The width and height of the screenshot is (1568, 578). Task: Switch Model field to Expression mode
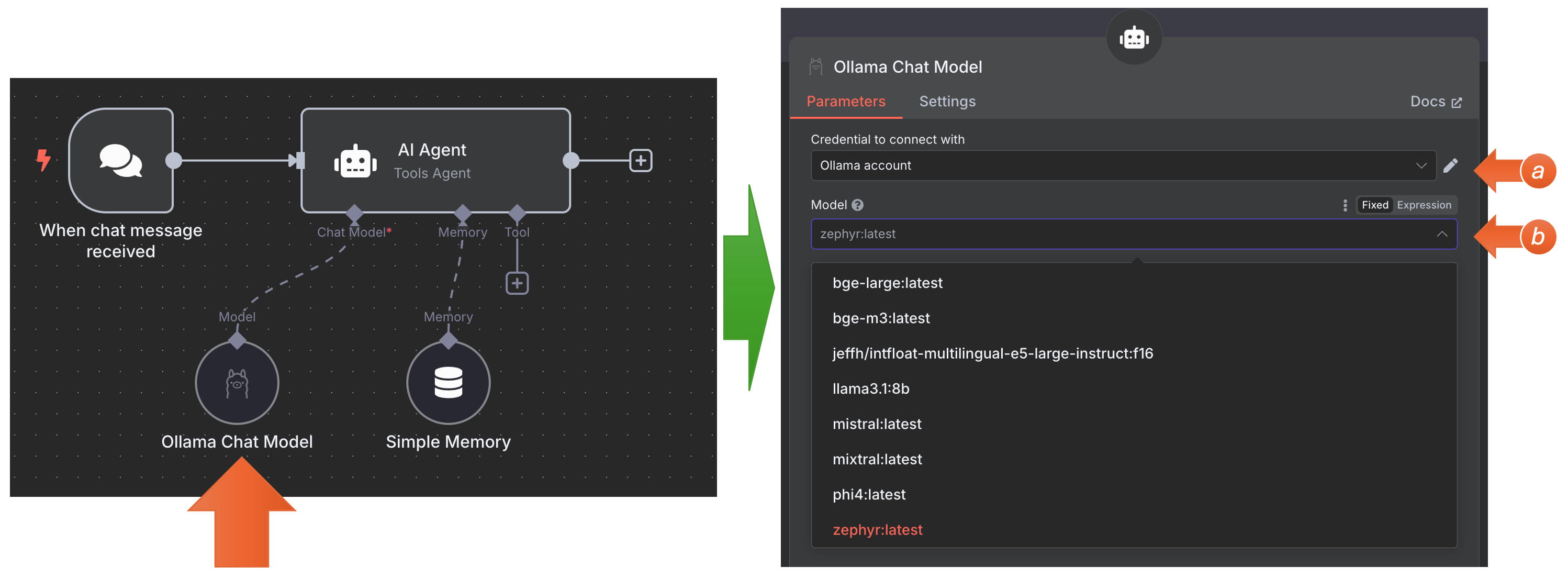tap(1424, 205)
